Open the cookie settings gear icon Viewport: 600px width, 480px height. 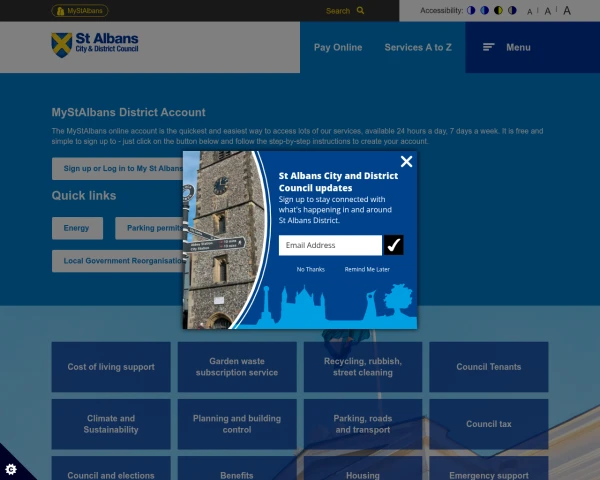coord(11,469)
